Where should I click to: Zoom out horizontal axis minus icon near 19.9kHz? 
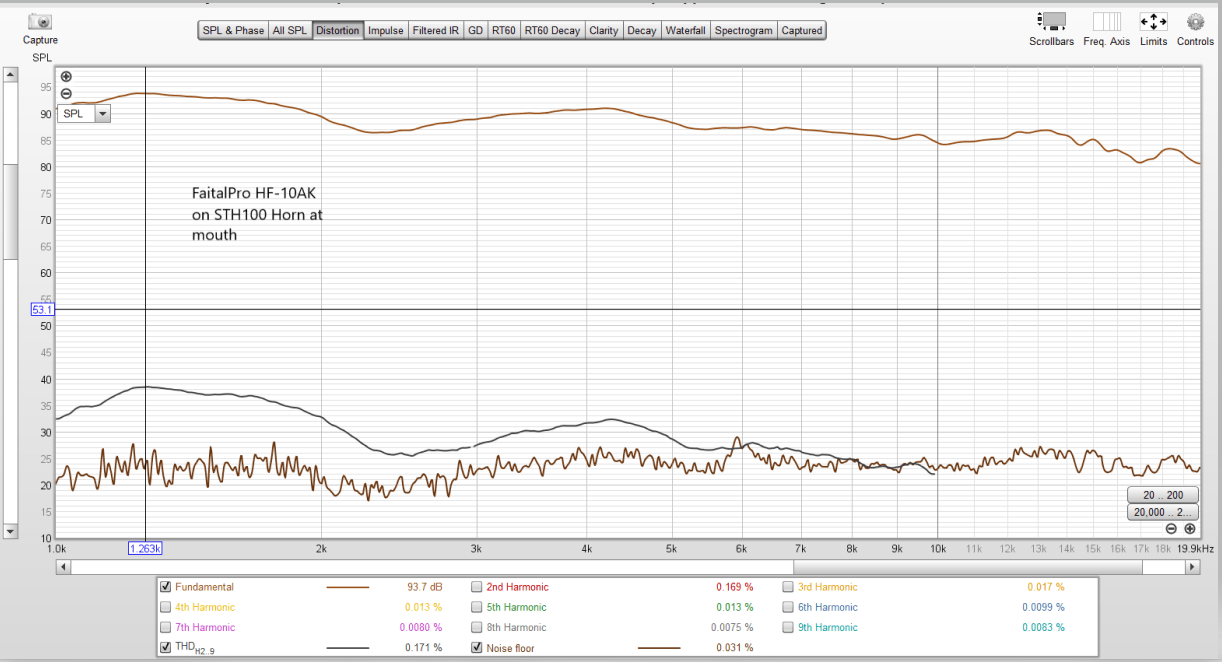1171,528
